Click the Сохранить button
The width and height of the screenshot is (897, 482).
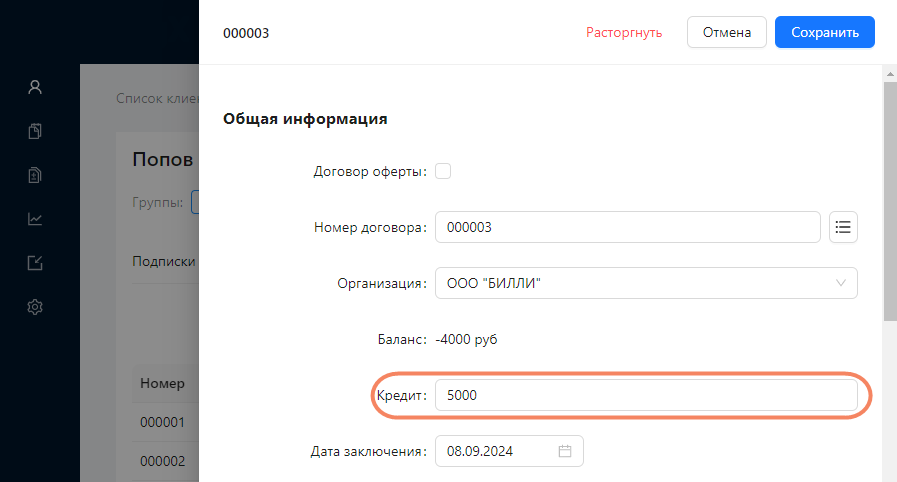[824, 32]
